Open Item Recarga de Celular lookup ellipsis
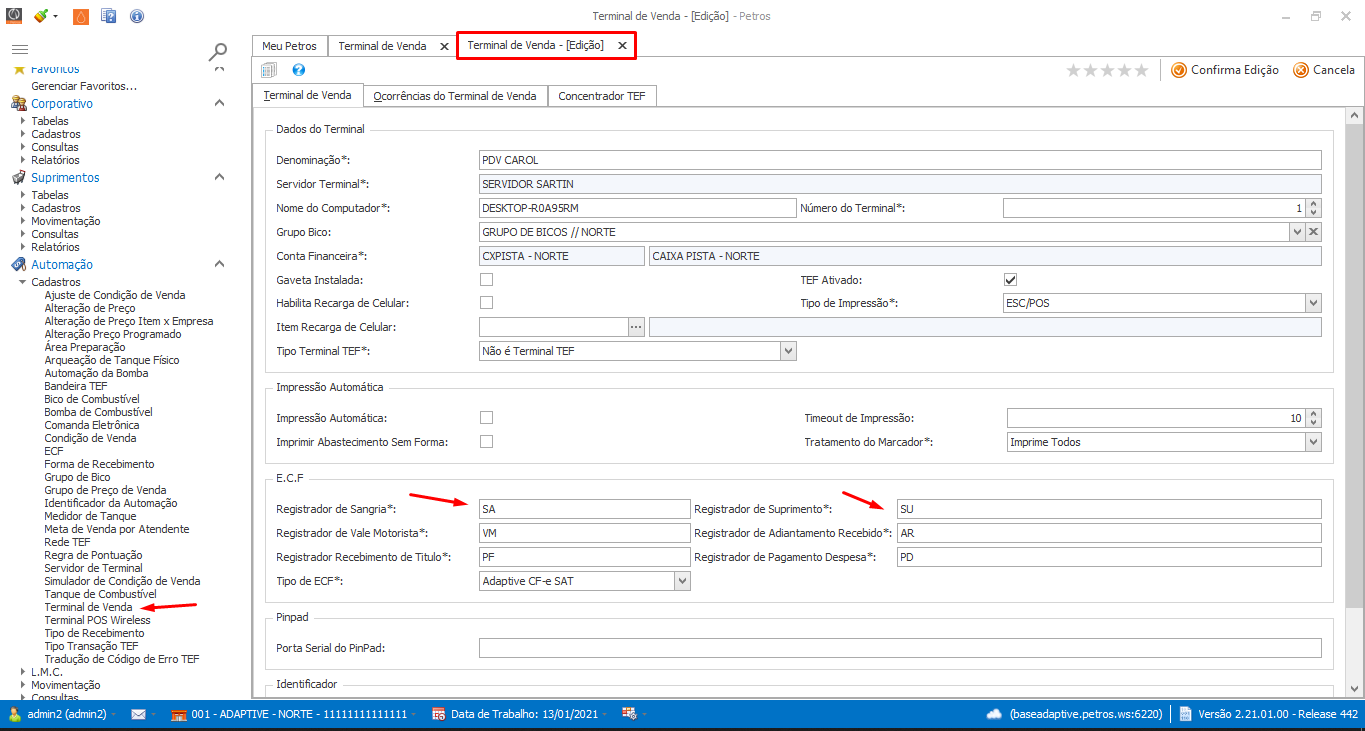The image size is (1365, 731). [636, 327]
